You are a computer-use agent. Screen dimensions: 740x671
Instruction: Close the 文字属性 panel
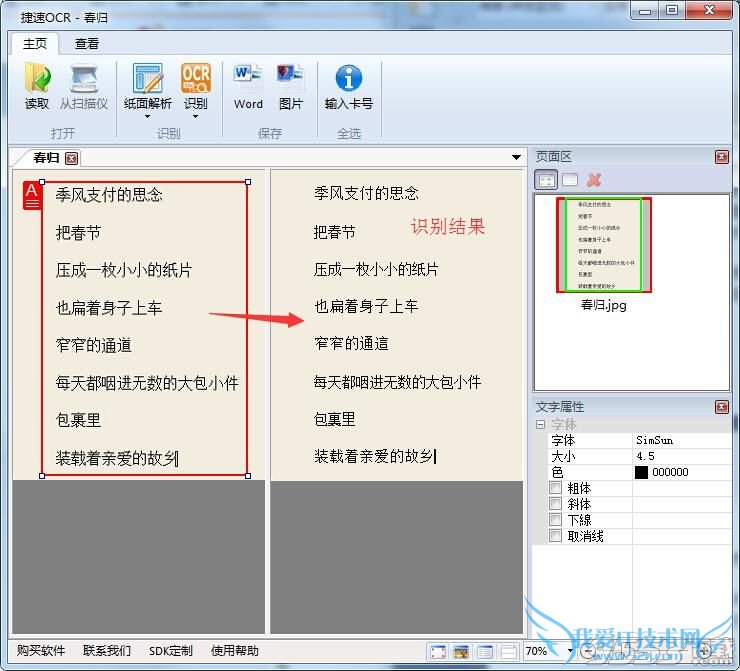point(722,407)
